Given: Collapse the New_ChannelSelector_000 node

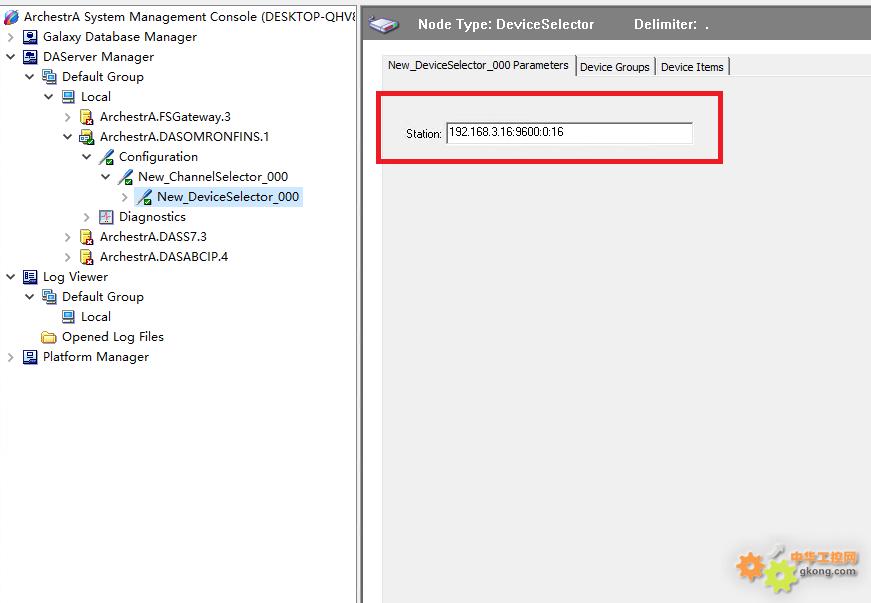Looking at the screenshot, I should 106,177.
